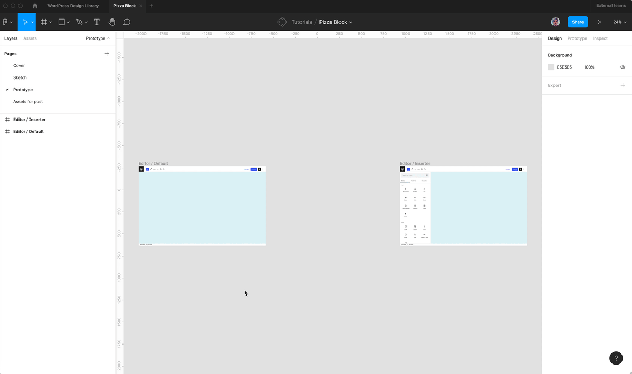
Task: Switch to the Inspect tab
Action: [x=600, y=38]
